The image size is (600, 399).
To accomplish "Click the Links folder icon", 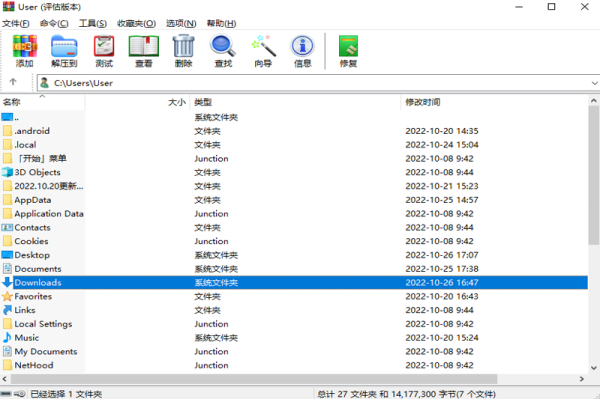I will [x=7, y=310].
